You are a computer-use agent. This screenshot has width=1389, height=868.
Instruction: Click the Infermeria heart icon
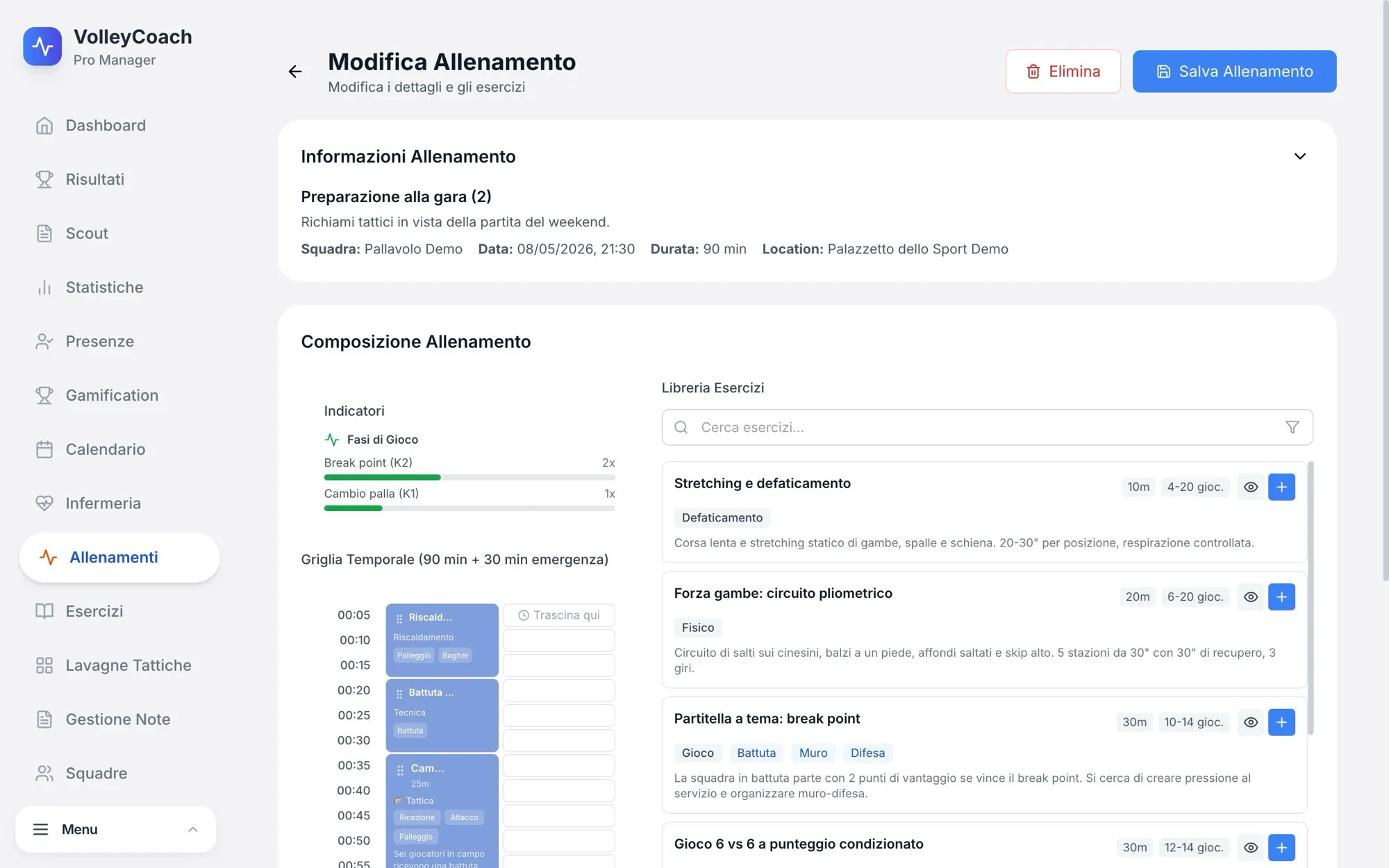(x=44, y=503)
